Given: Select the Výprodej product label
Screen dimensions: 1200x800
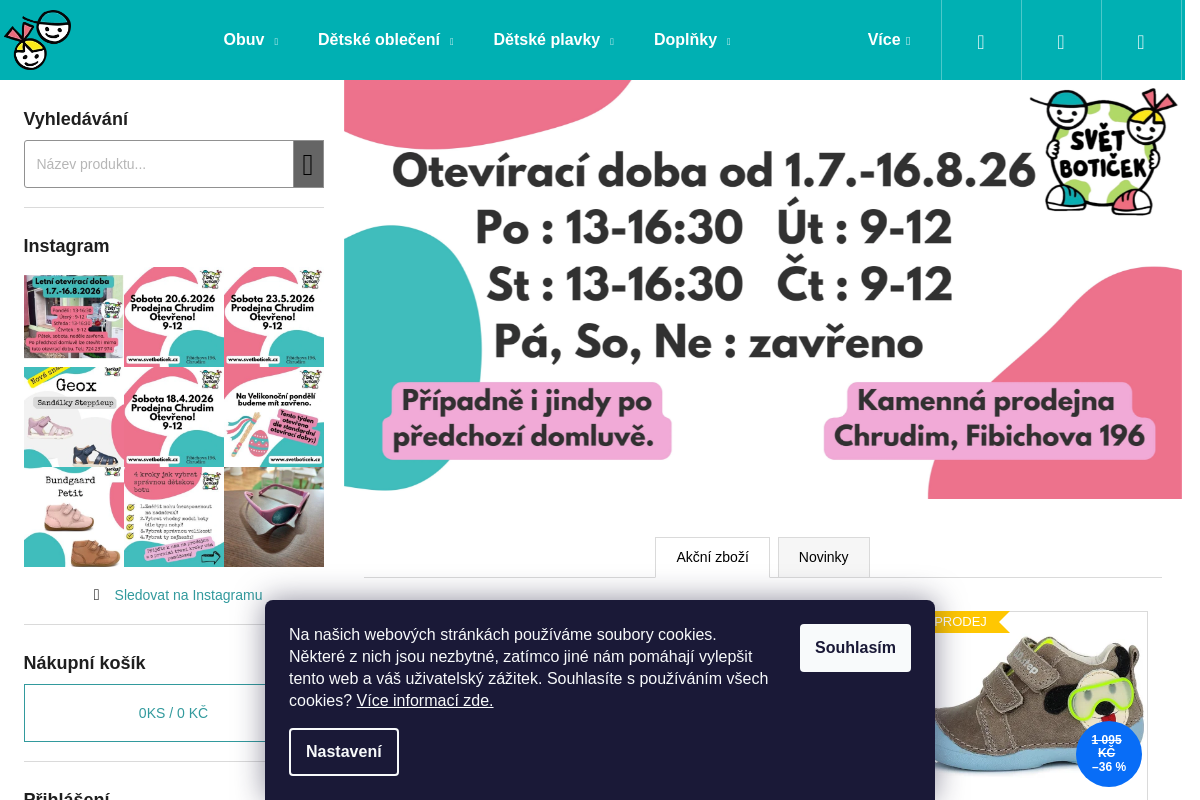Looking at the screenshot, I should click(x=966, y=622).
